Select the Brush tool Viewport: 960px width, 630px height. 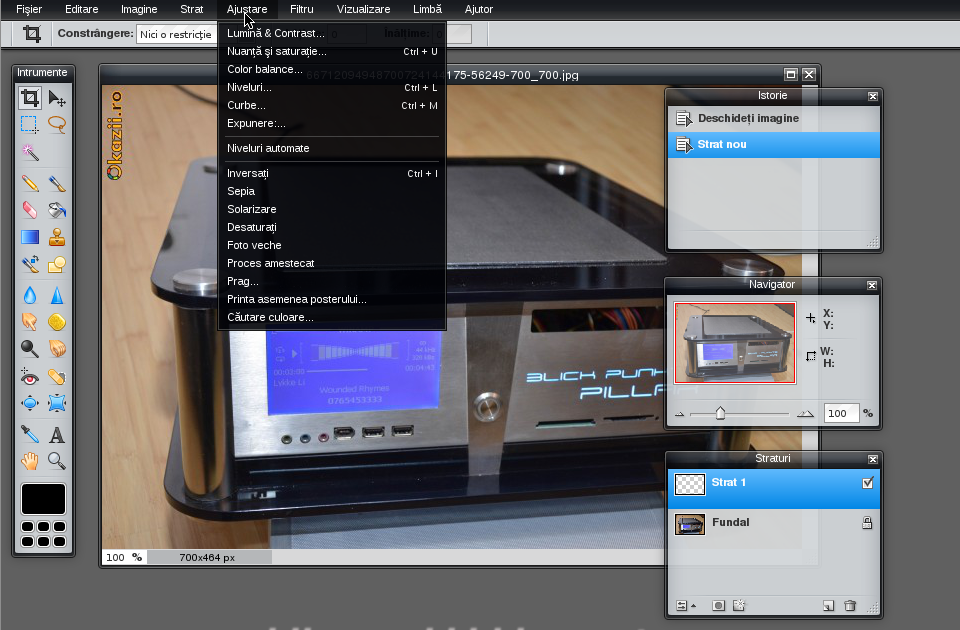pyautogui.click(x=57, y=183)
